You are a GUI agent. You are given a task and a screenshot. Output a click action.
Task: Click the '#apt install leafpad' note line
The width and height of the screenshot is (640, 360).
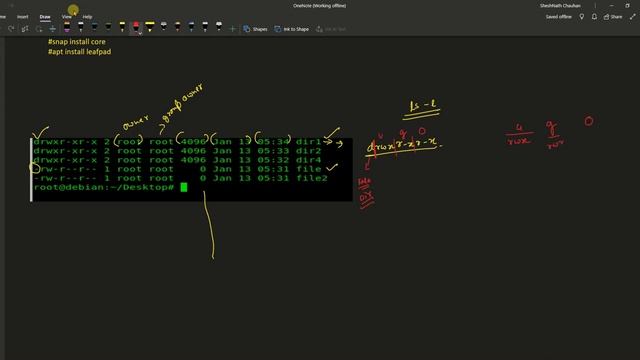pos(80,52)
